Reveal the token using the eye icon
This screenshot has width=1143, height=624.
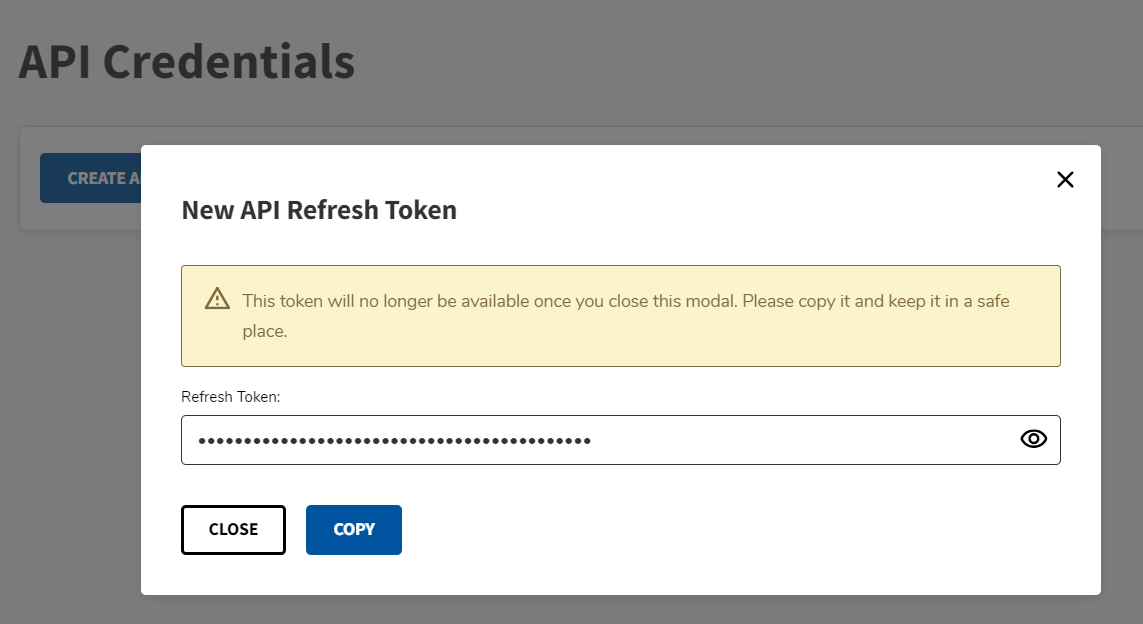coord(1033,439)
